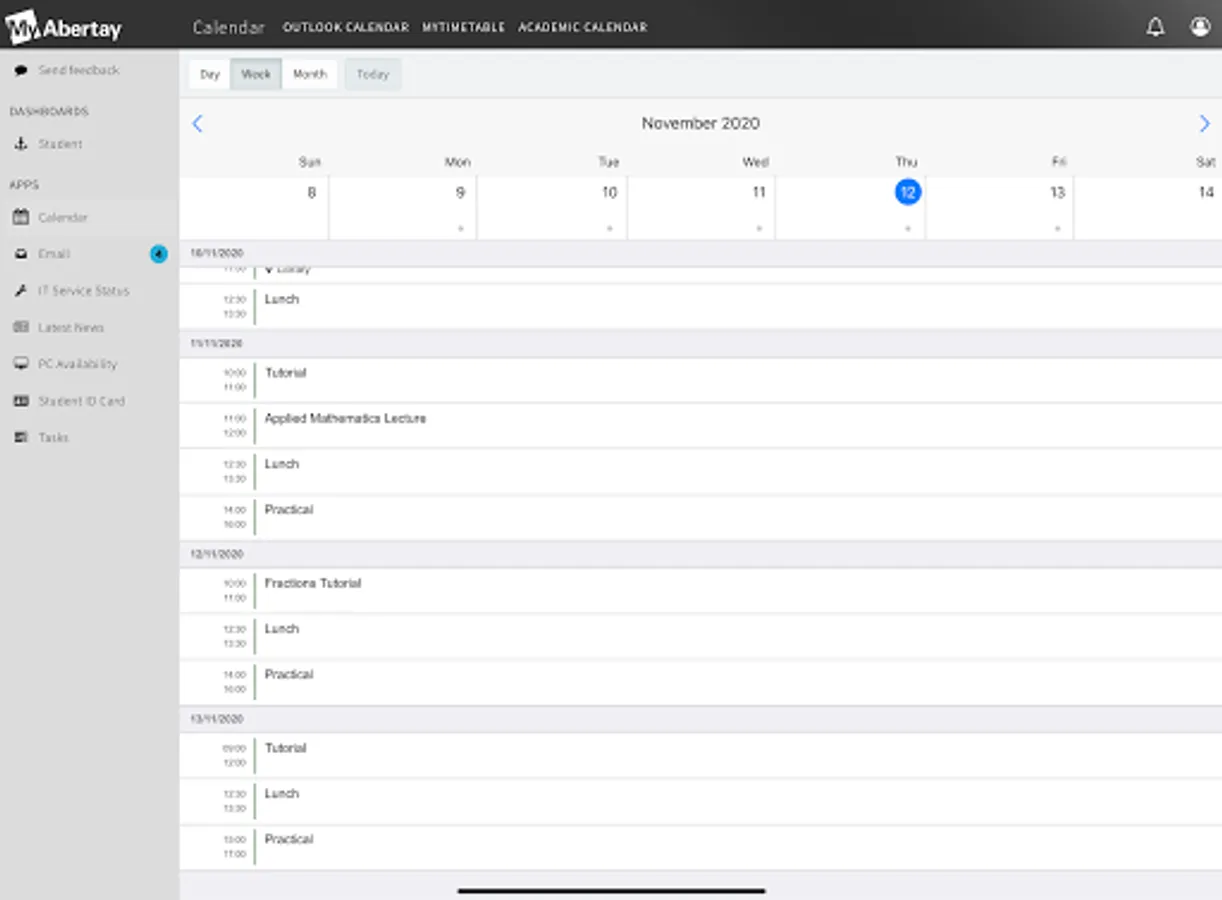1222x900 pixels.
Task: Go to next week arrow
Action: coord(1204,124)
